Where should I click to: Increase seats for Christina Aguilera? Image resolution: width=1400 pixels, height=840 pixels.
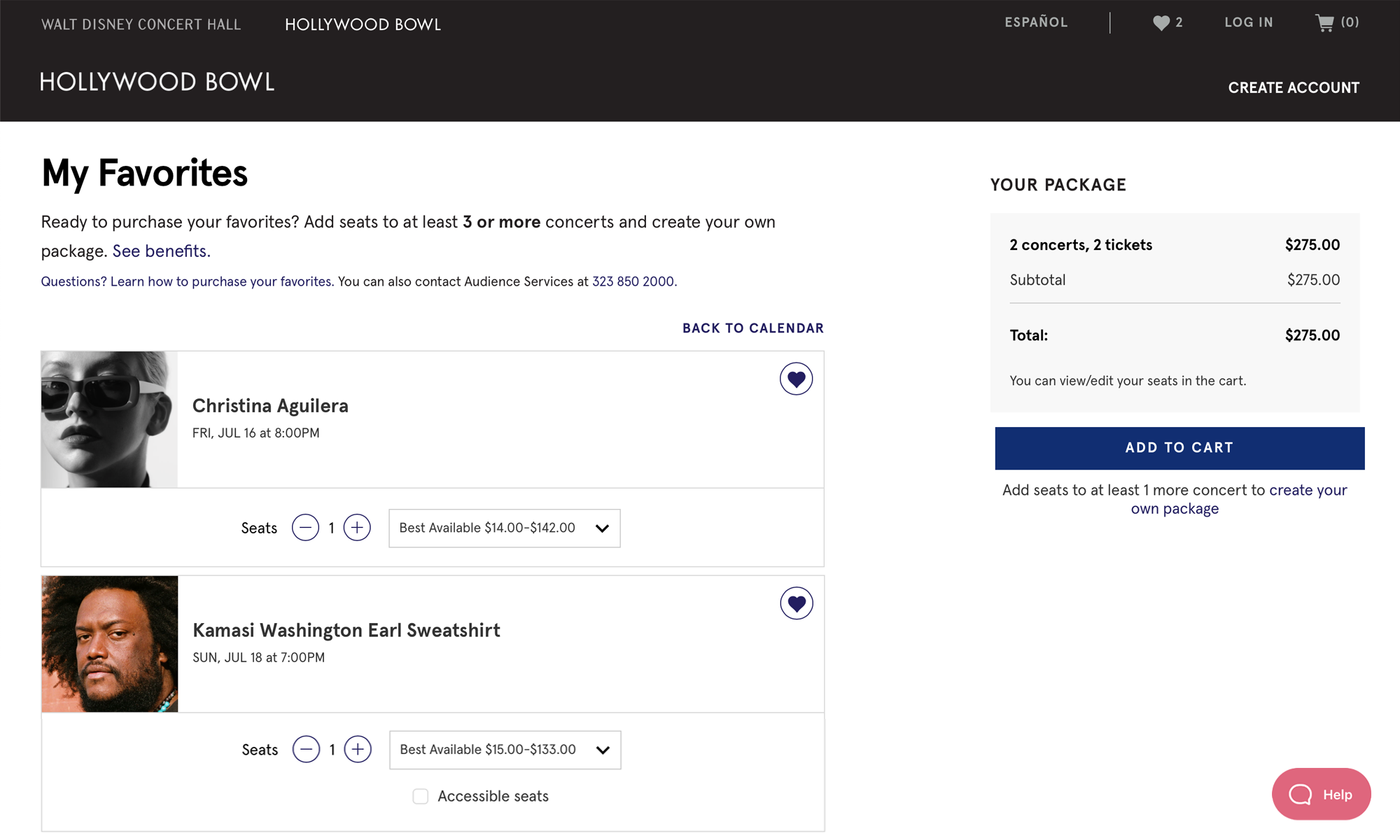357,528
